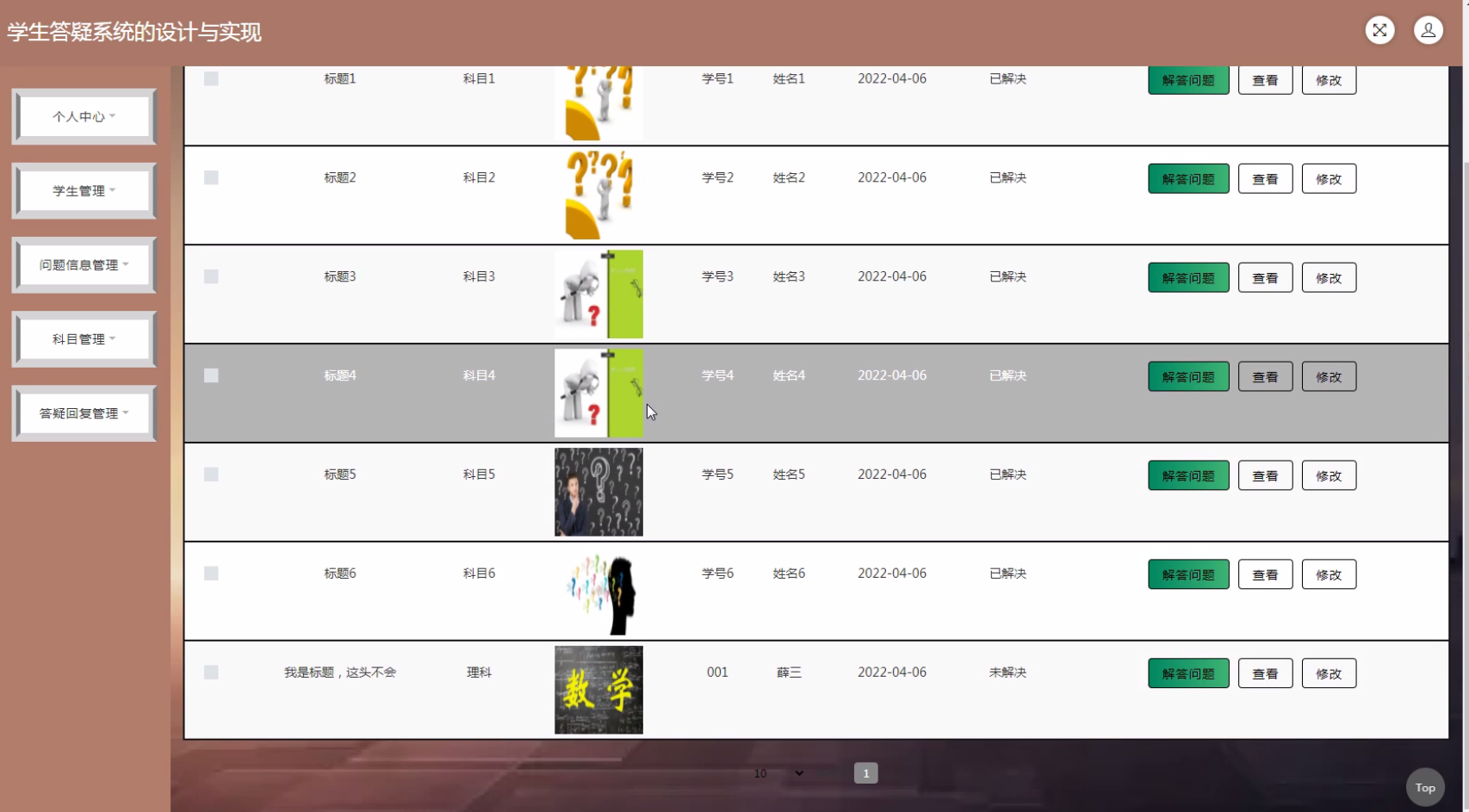Click the fullscreen toggle icon in header
The image size is (1469, 812).
coord(1379,30)
